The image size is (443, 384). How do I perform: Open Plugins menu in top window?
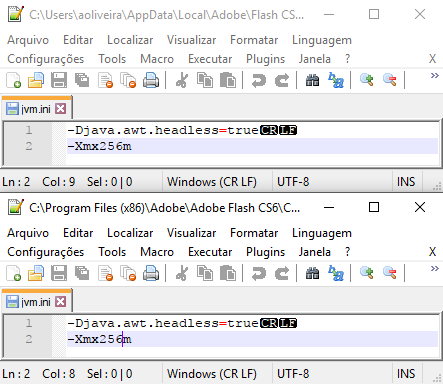pos(265,59)
